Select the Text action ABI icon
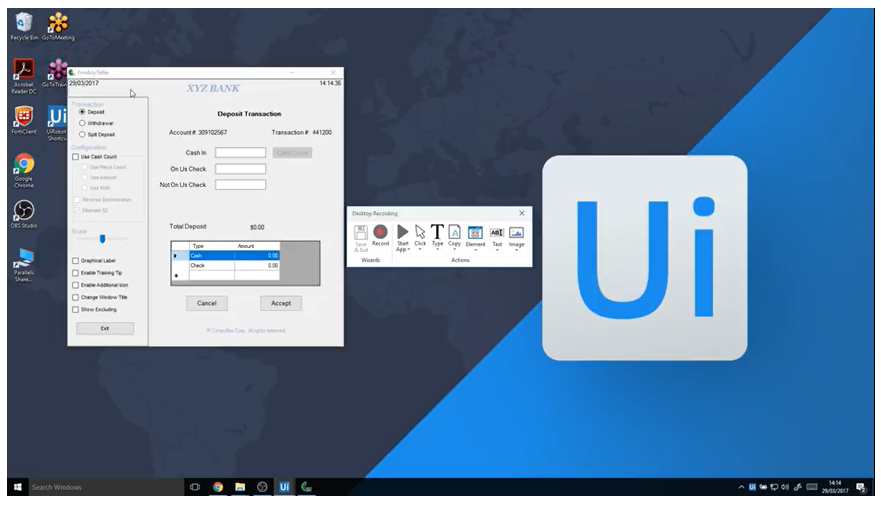The width and height of the screenshot is (881, 505). [x=497, y=232]
